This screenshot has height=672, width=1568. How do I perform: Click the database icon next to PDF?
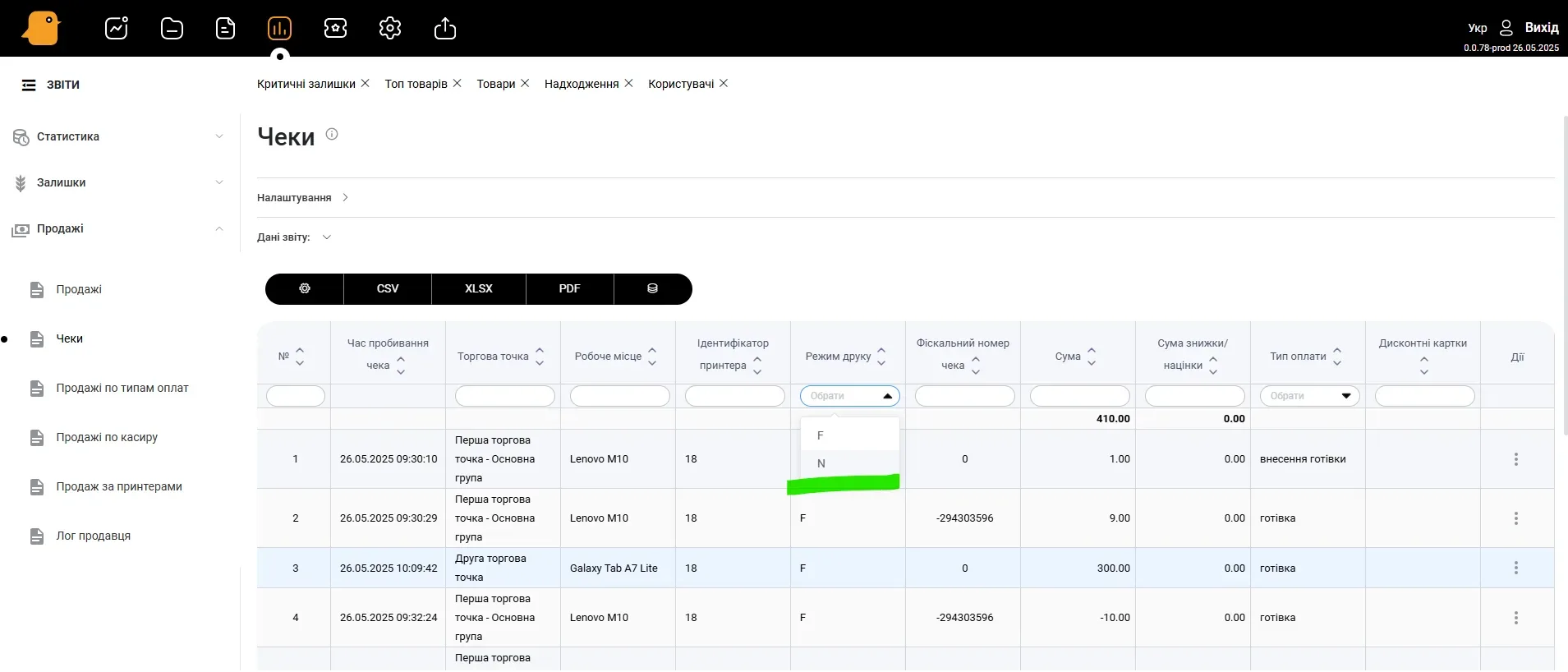pyautogui.click(x=652, y=289)
